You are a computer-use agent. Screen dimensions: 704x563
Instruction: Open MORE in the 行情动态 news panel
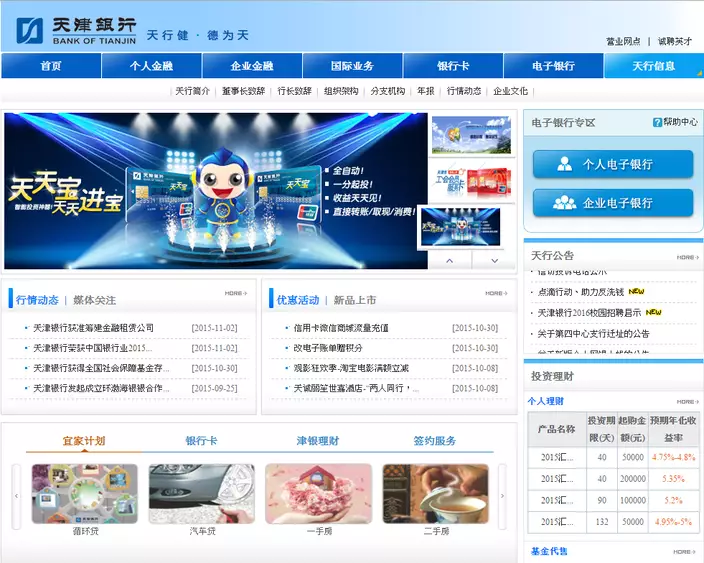pyautogui.click(x=235, y=293)
